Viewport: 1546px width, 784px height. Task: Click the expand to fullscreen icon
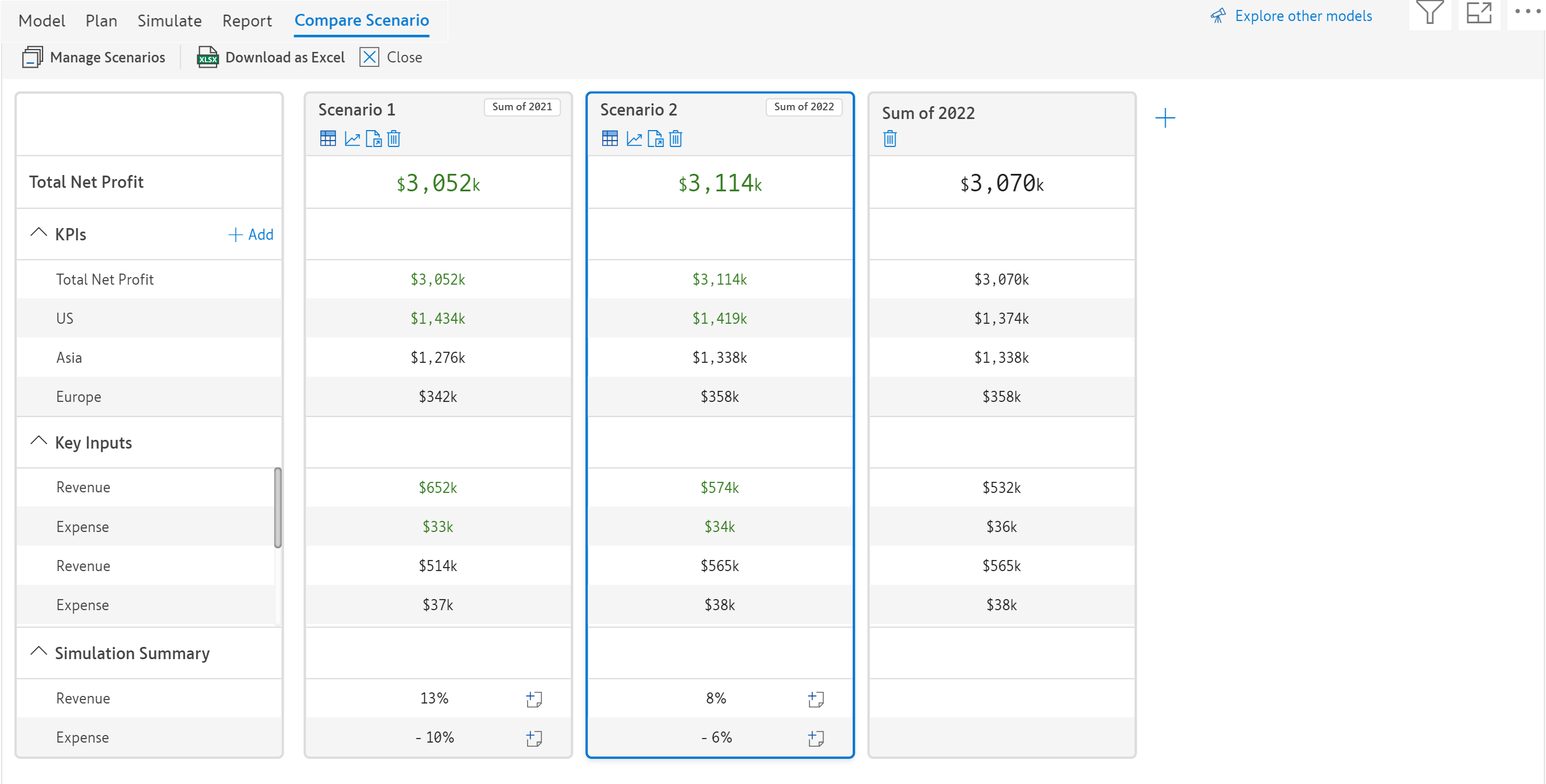1479,13
